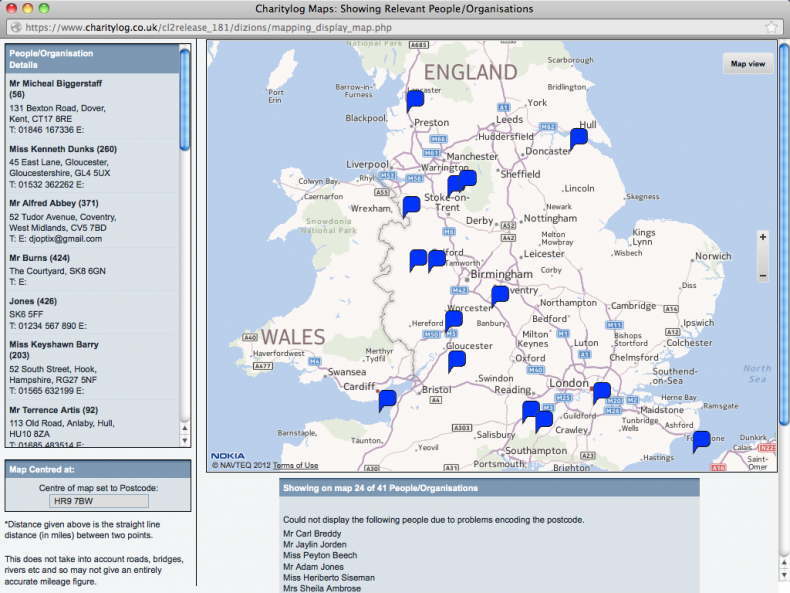Select the map marker near Wrexham
This screenshot has height=593, width=790.
(412, 206)
